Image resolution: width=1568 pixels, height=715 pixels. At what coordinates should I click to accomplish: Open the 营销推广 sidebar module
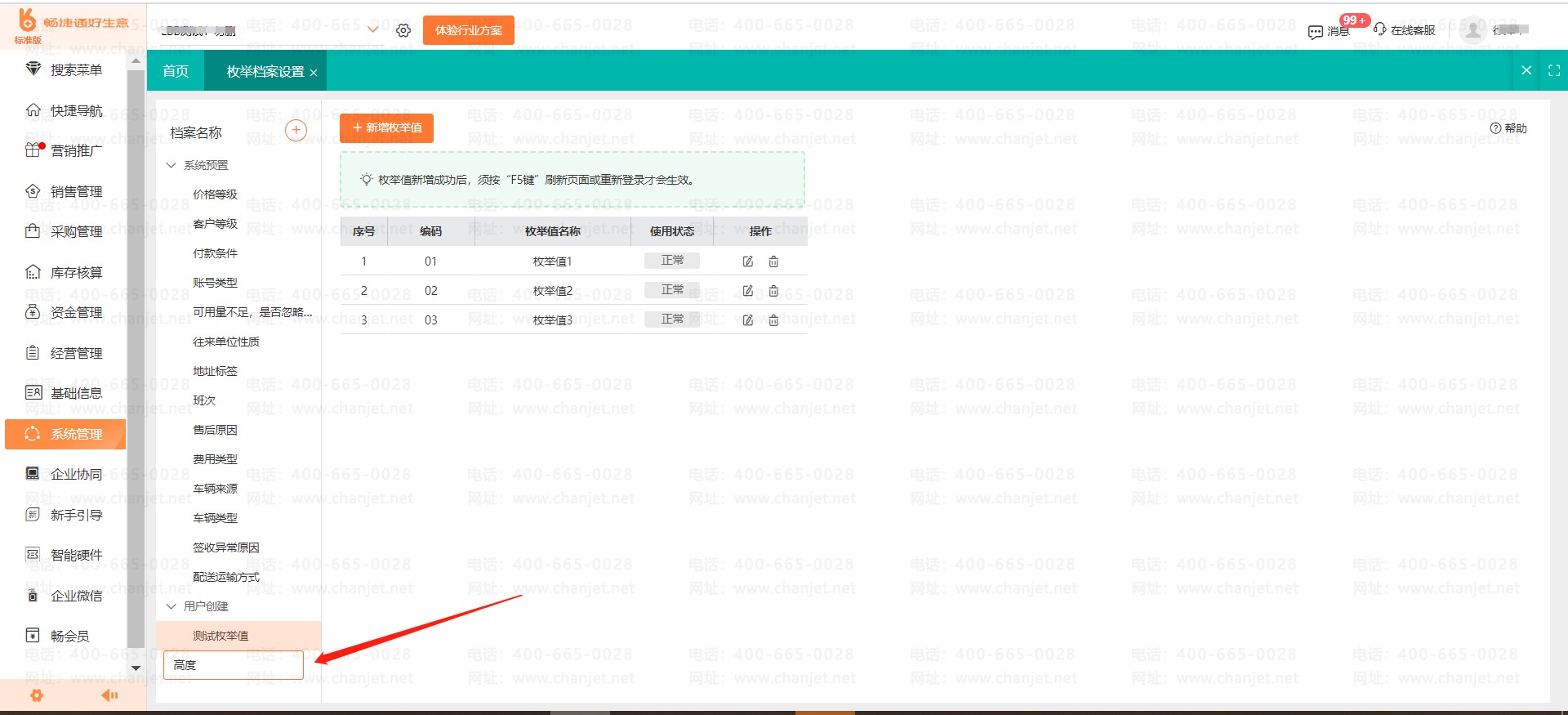click(x=64, y=150)
